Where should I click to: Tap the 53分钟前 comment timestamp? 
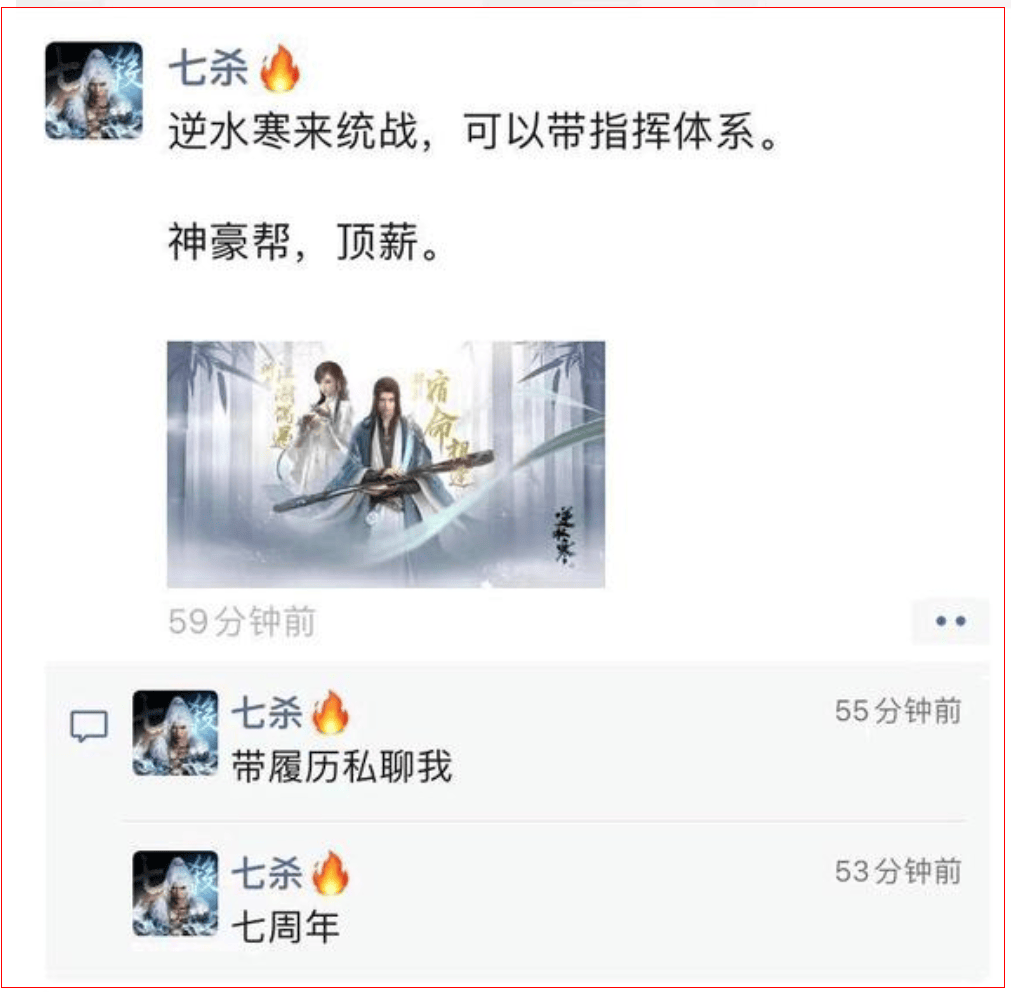898,871
